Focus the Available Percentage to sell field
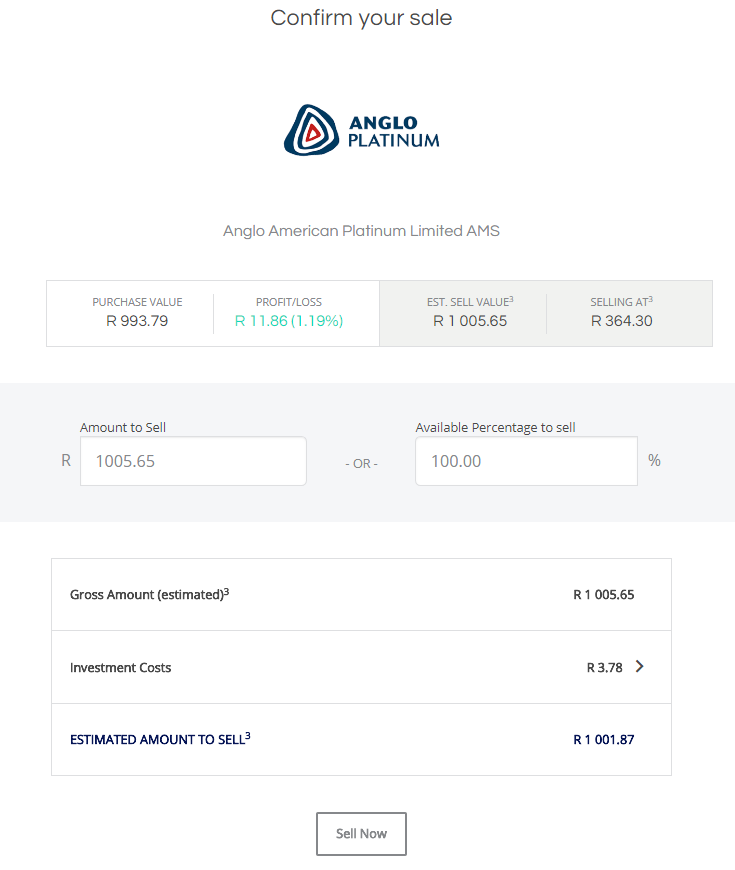 526,461
